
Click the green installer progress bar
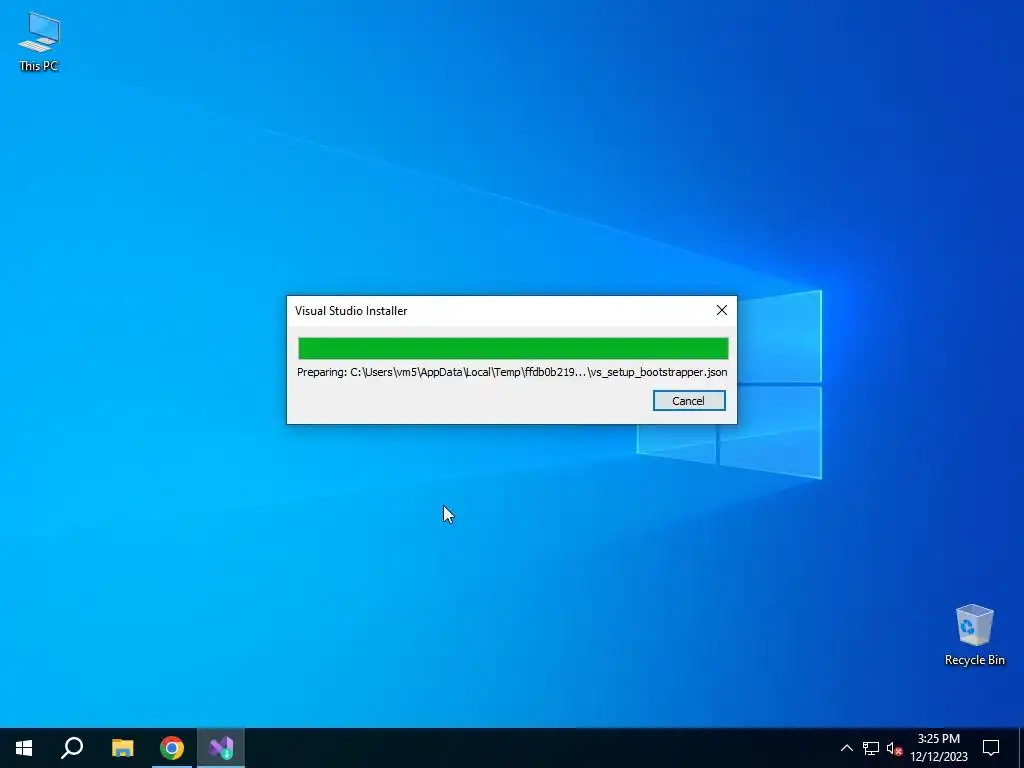pos(513,348)
